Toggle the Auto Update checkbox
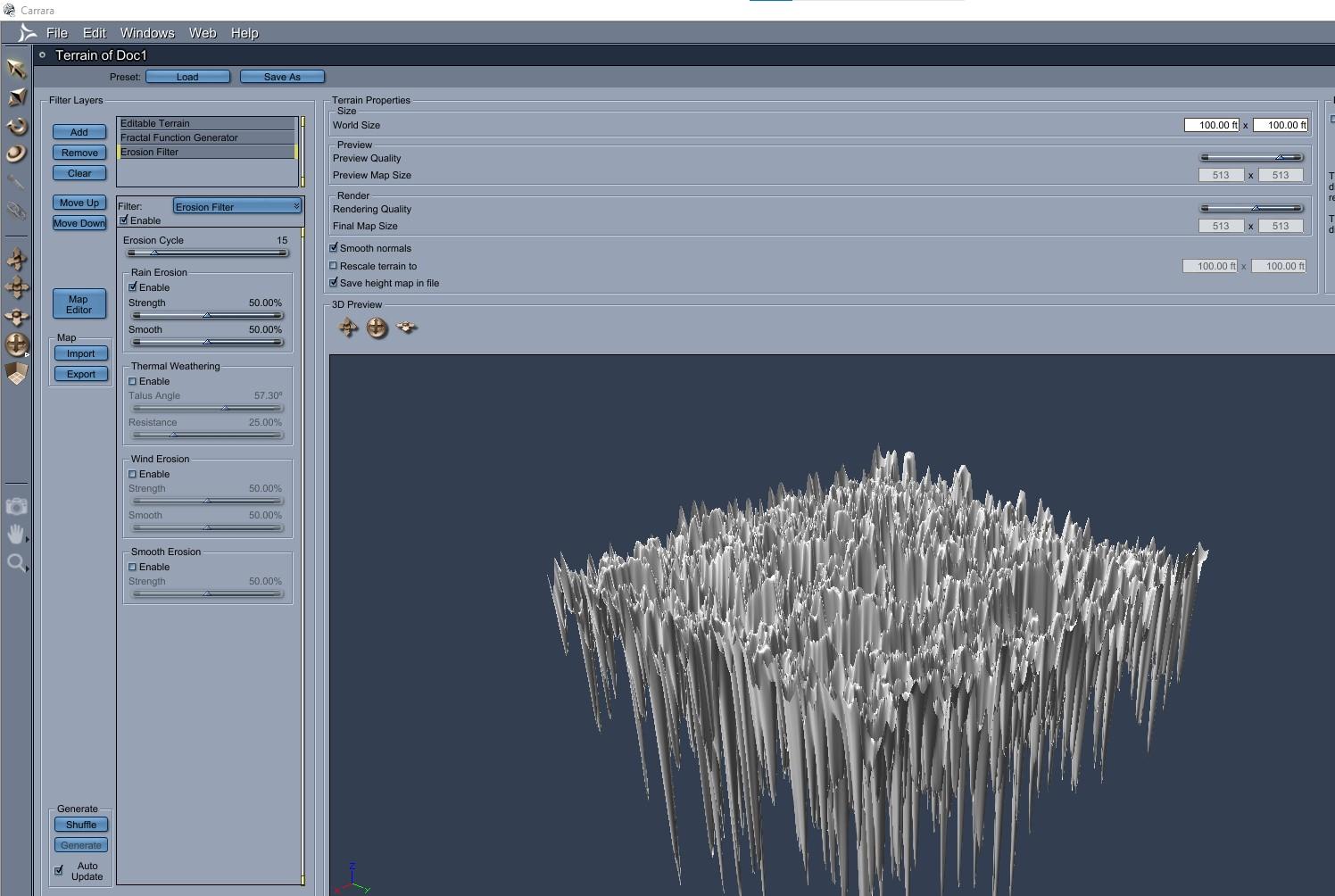Screen dimensions: 1335x896 (59, 870)
